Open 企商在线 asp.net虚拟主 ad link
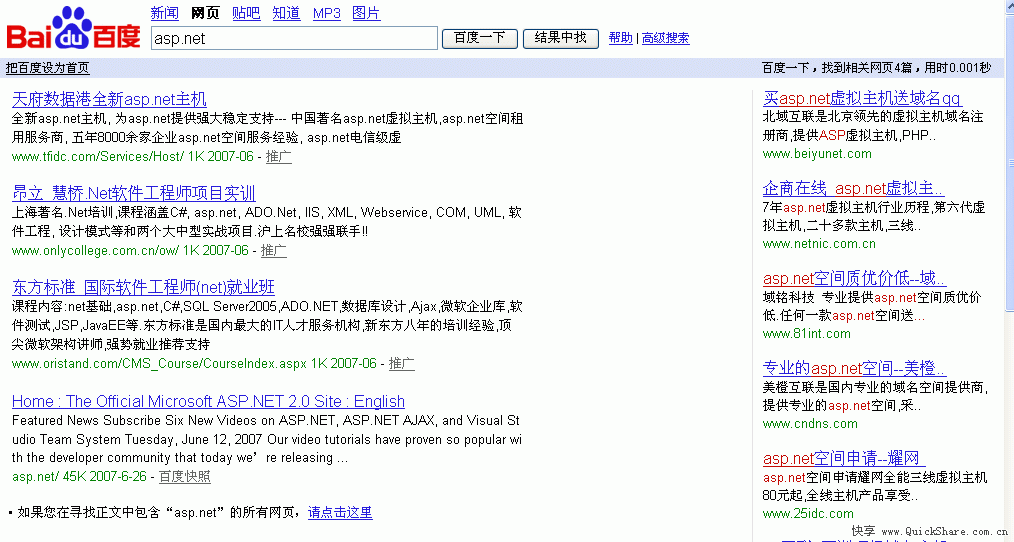 click(x=854, y=188)
